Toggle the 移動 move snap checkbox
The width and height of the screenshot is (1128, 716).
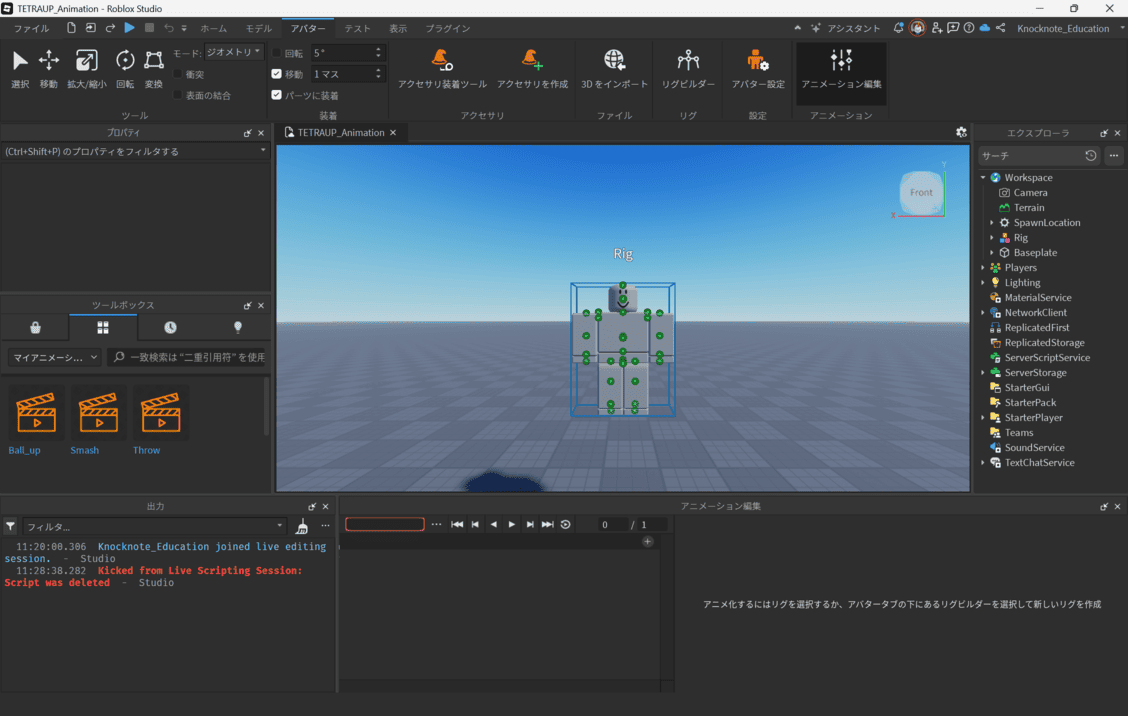[x=277, y=74]
